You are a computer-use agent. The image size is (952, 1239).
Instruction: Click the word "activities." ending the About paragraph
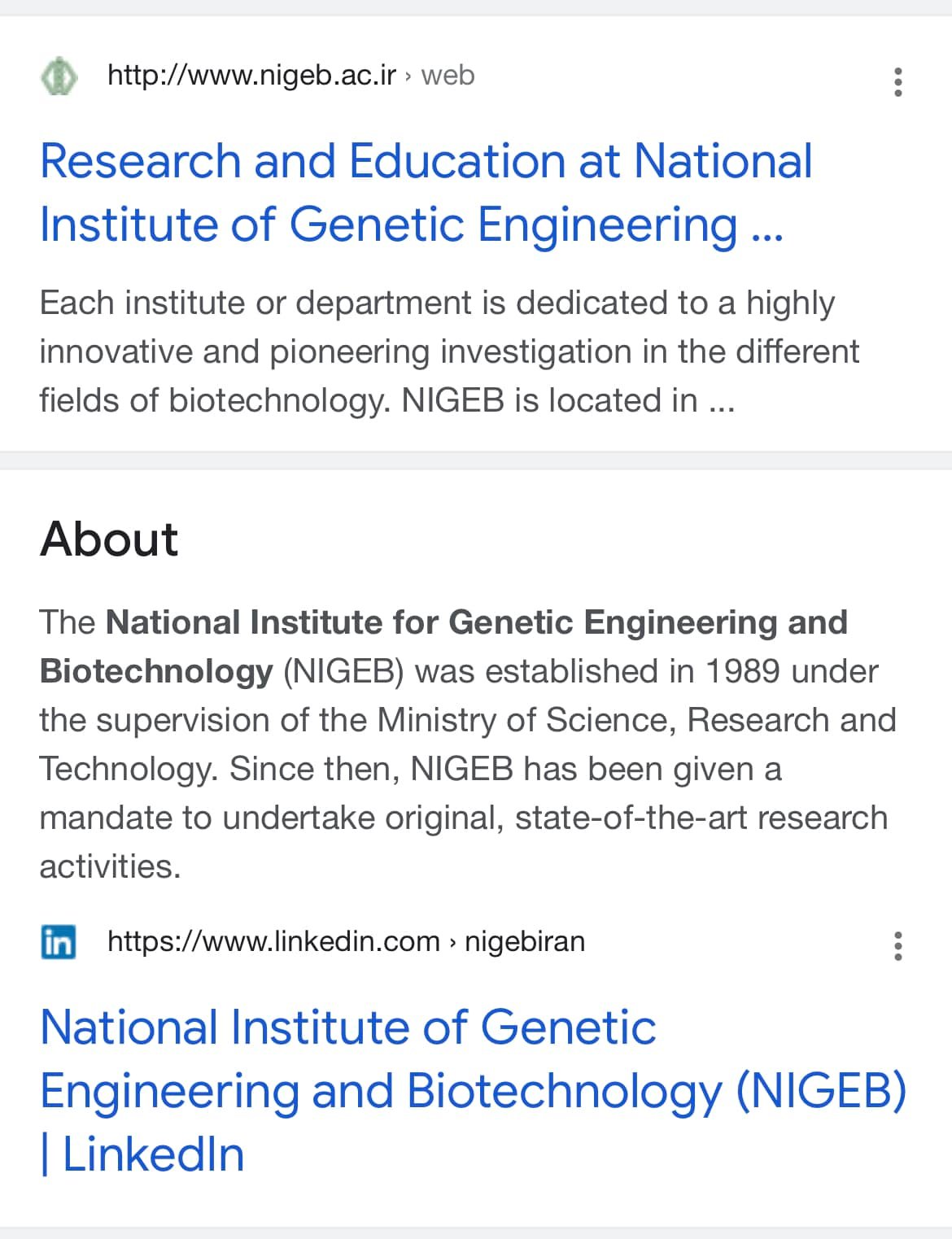(110, 866)
